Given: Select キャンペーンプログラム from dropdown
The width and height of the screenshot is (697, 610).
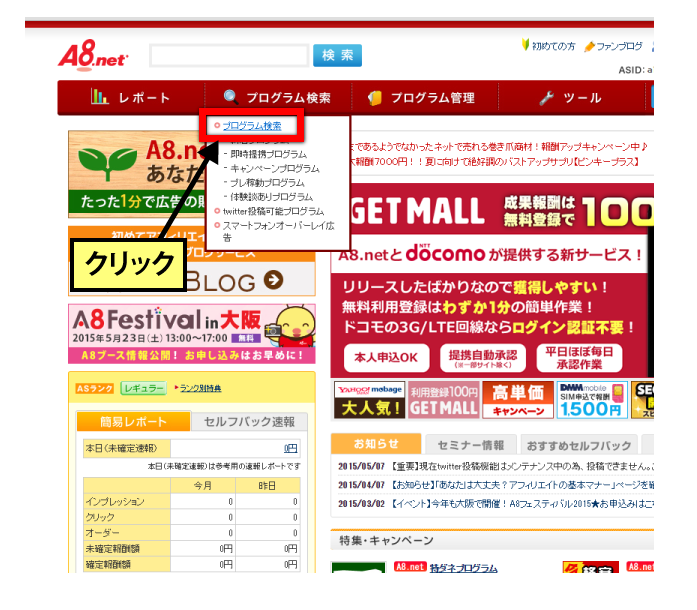Looking at the screenshot, I should coord(275,169).
